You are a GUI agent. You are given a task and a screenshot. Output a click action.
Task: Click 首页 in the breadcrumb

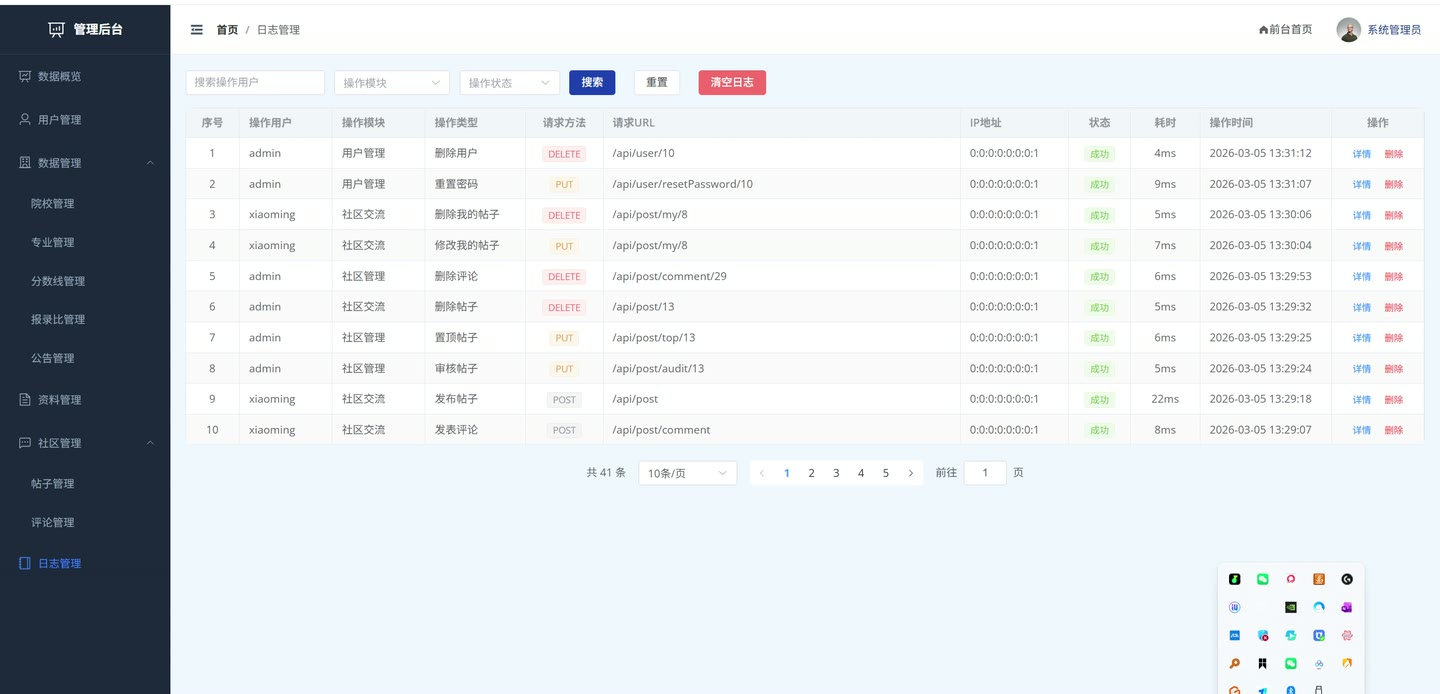[x=227, y=30]
